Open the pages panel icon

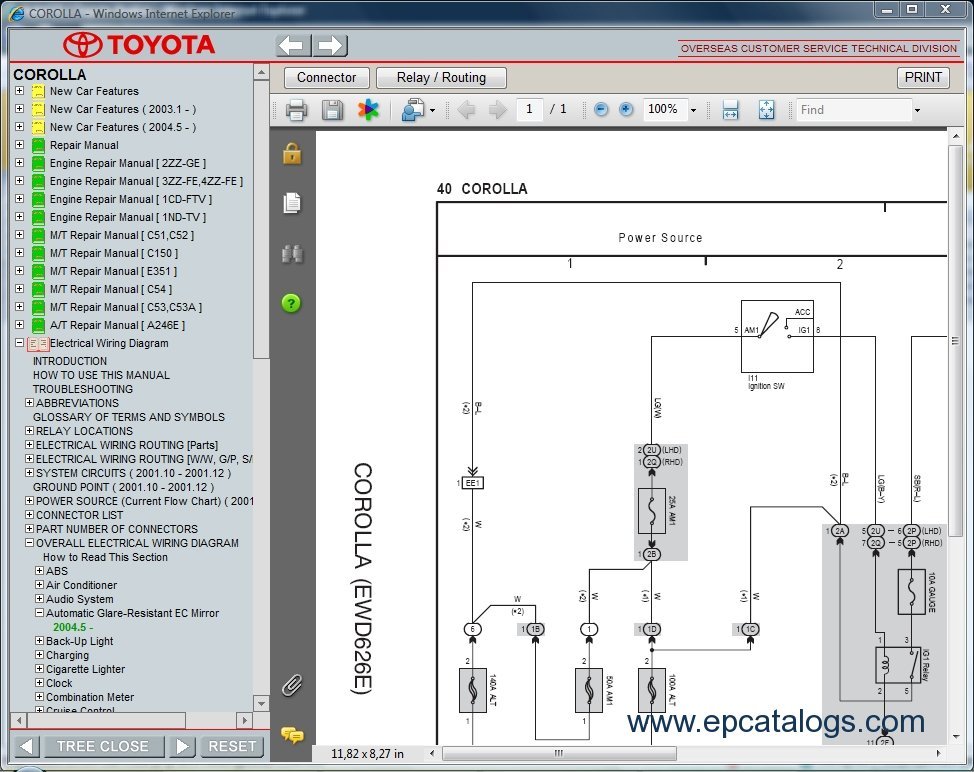[292, 202]
